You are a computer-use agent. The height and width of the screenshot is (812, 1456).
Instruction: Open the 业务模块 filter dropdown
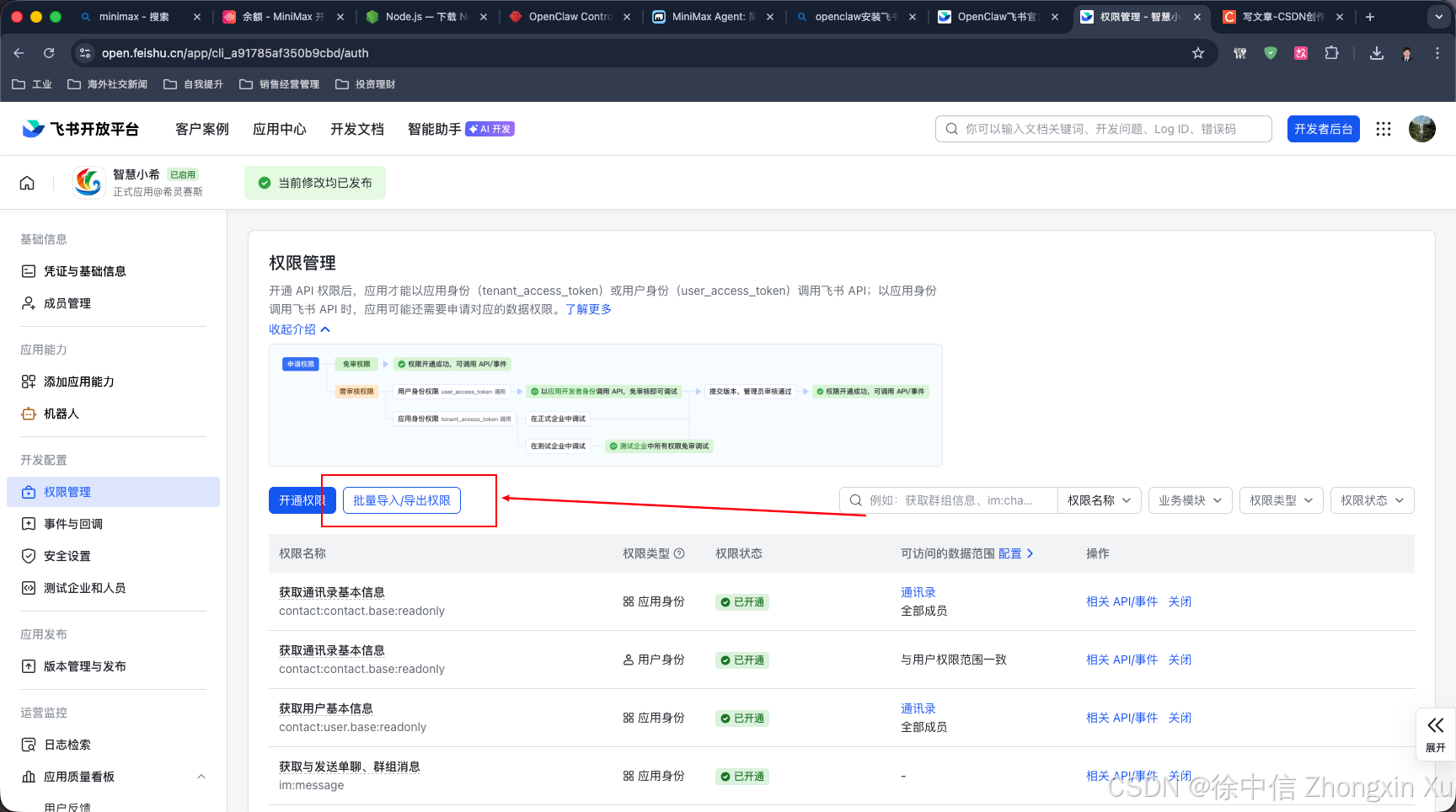[1191, 500]
